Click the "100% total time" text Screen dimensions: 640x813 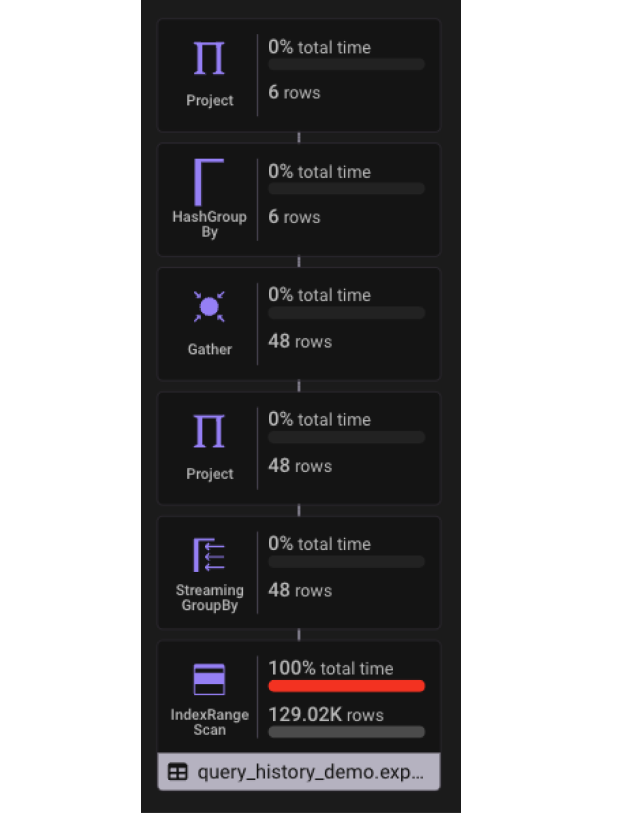tap(330, 668)
